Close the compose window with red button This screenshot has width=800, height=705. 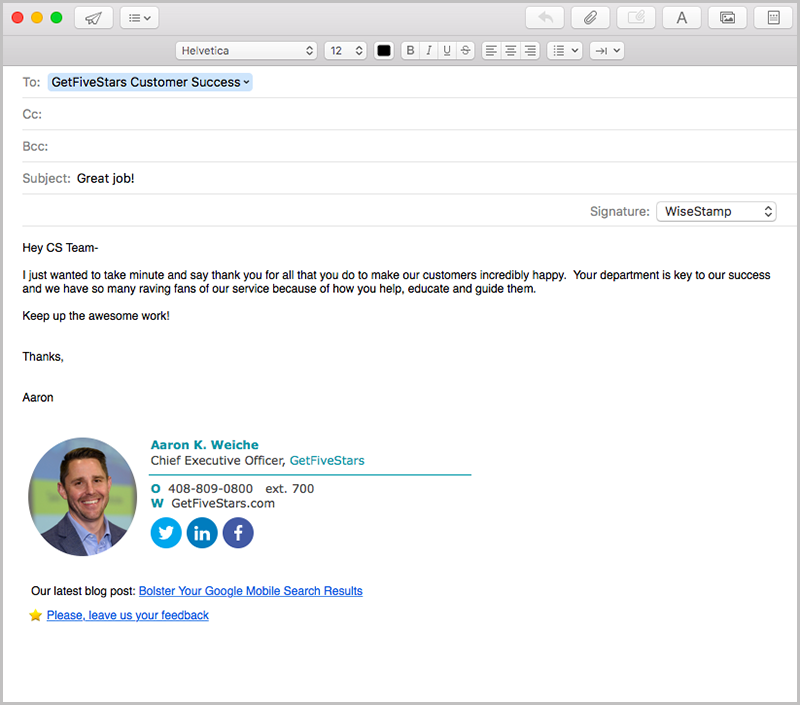point(17,18)
